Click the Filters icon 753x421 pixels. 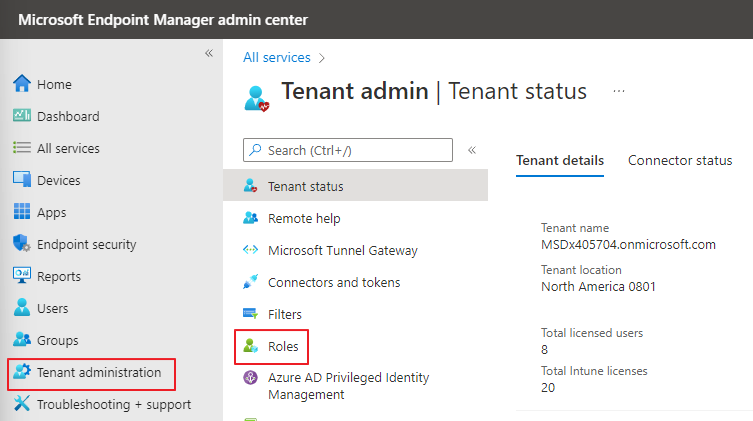click(250, 313)
